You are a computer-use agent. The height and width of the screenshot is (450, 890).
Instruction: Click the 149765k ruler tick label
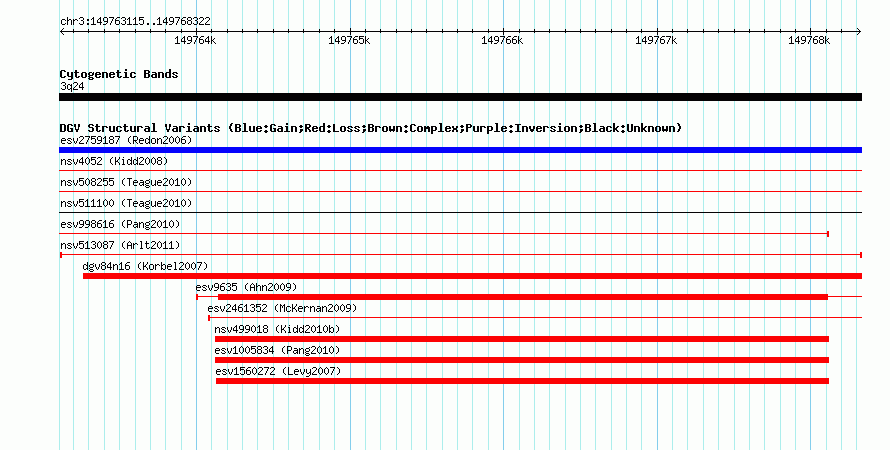click(x=349, y=40)
